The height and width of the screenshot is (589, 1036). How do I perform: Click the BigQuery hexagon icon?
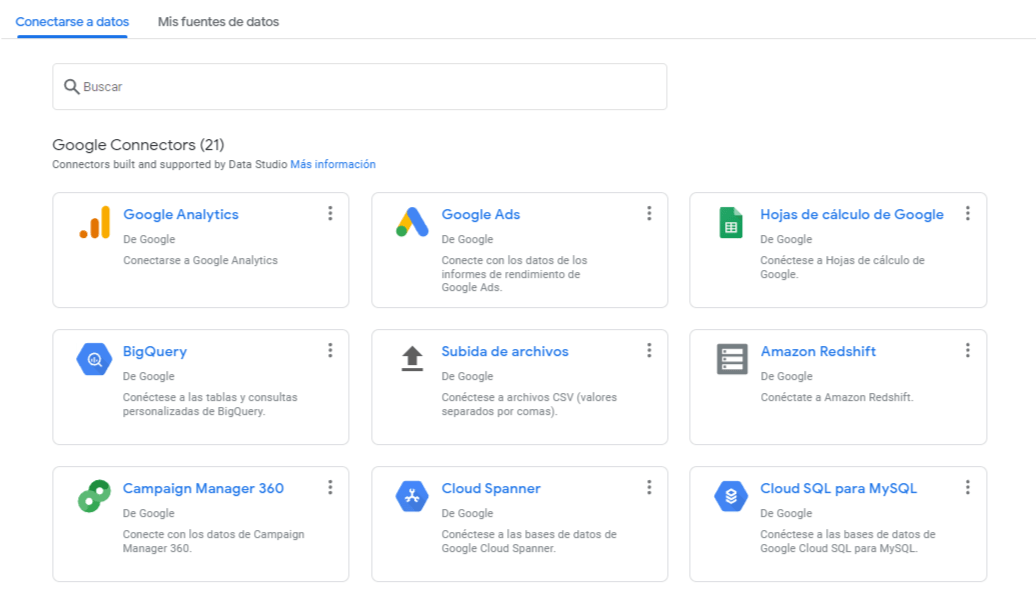tap(94, 360)
